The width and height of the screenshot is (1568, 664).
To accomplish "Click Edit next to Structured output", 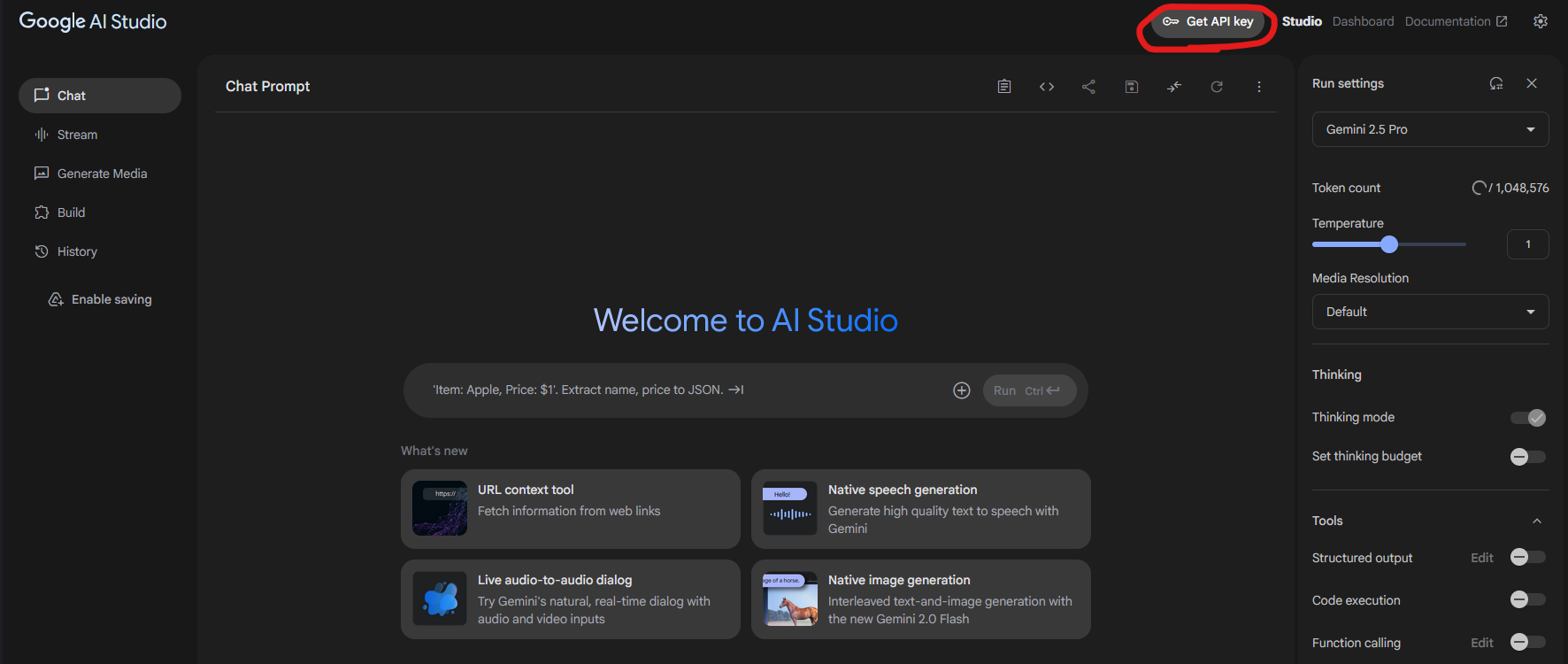I will coord(1482,558).
